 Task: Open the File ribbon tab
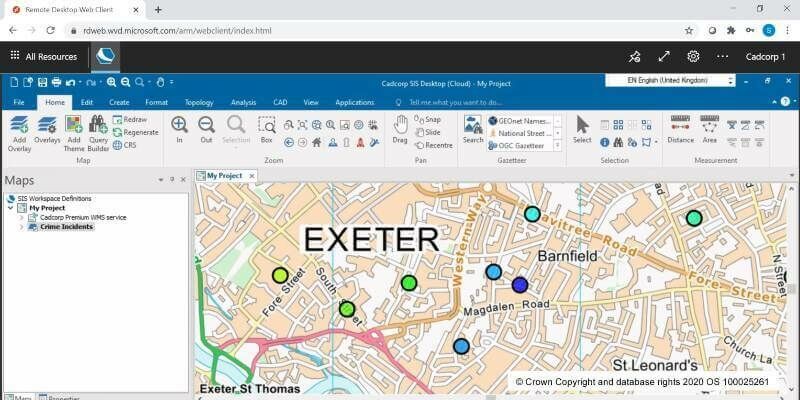click(x=19, y=102)
